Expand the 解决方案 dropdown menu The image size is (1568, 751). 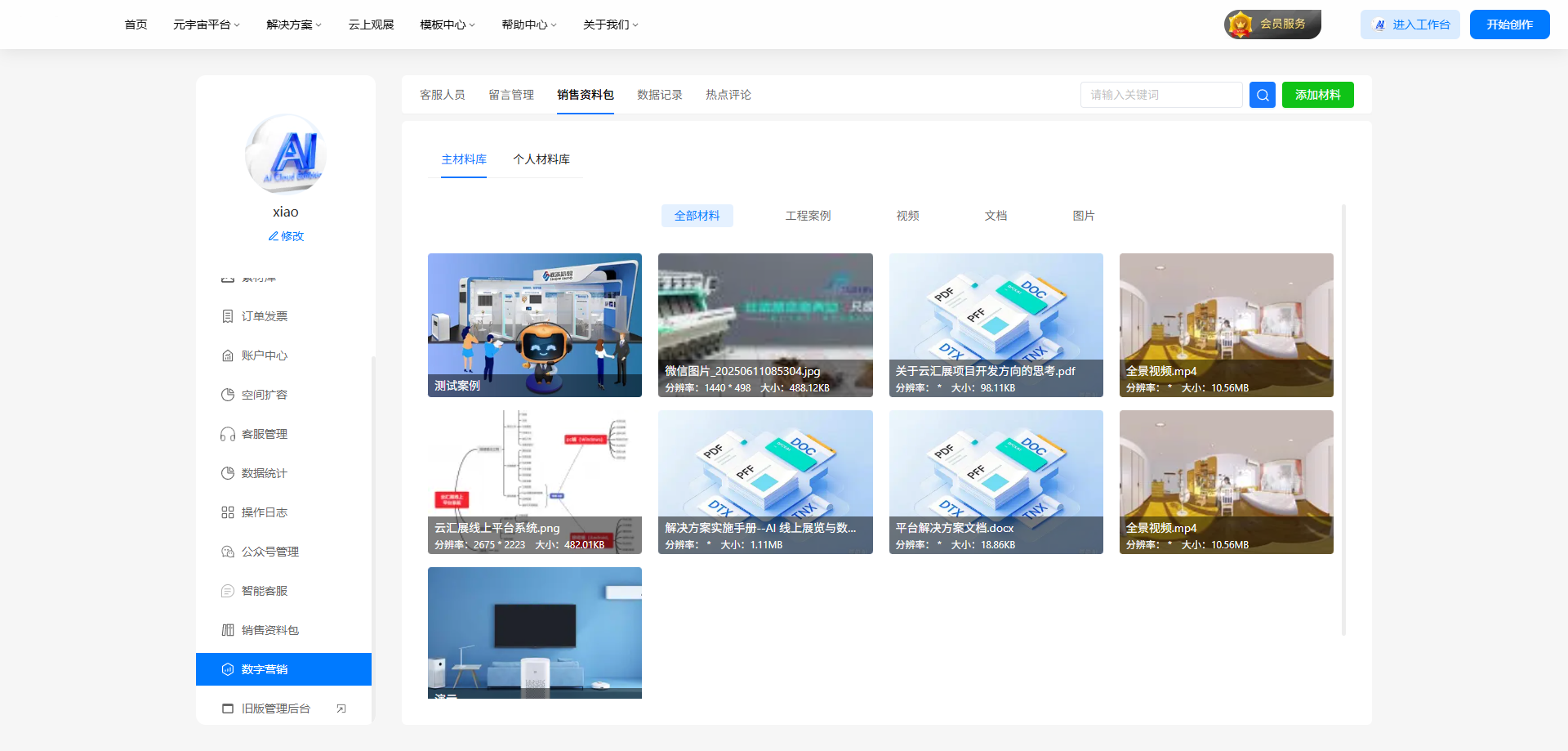pyautogui.click(x=294, y=25)
